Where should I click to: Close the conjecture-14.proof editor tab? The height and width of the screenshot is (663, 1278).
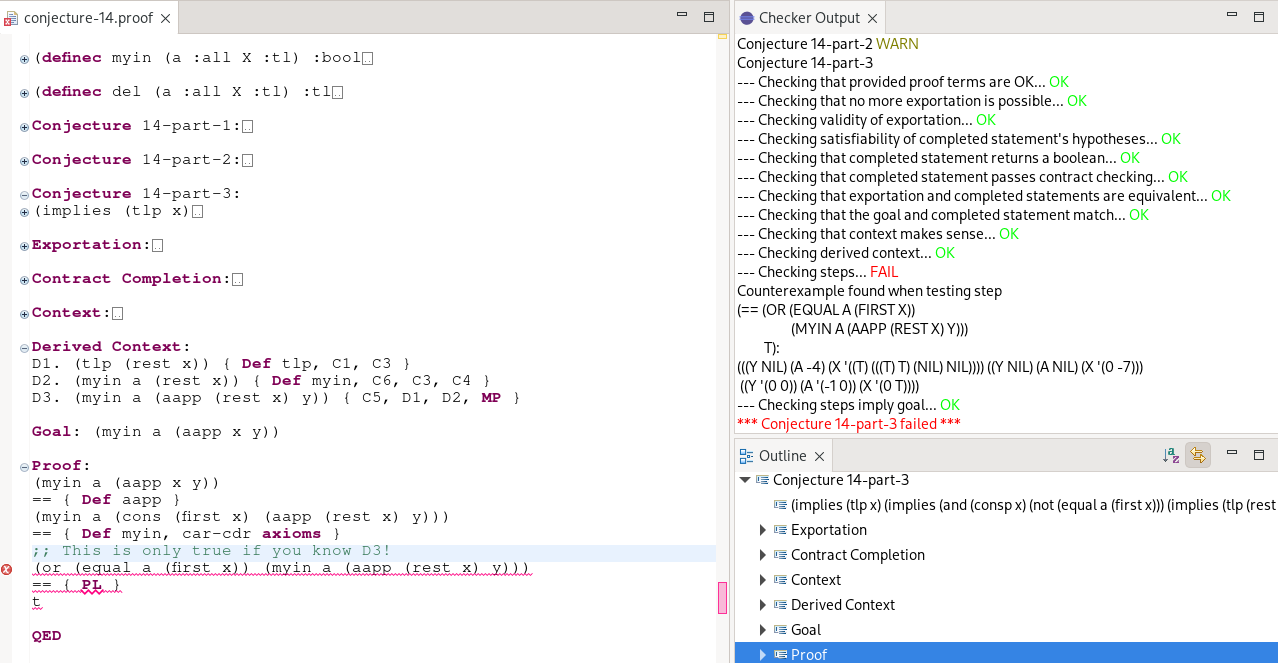(165, 18)
